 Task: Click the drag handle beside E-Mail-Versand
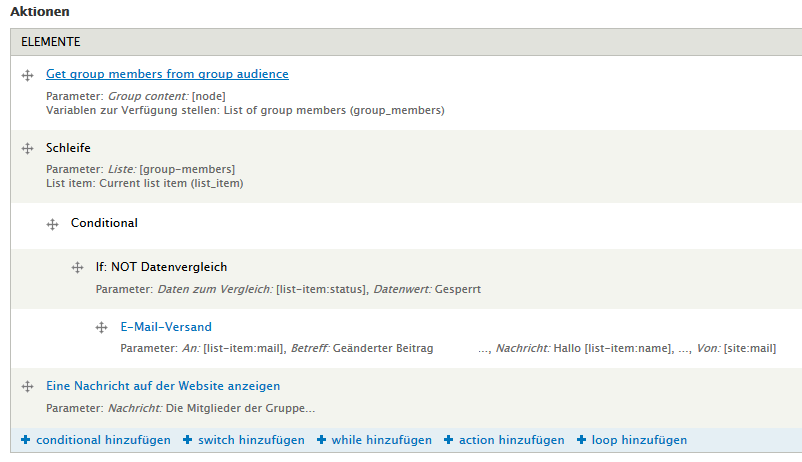point(101,328)
